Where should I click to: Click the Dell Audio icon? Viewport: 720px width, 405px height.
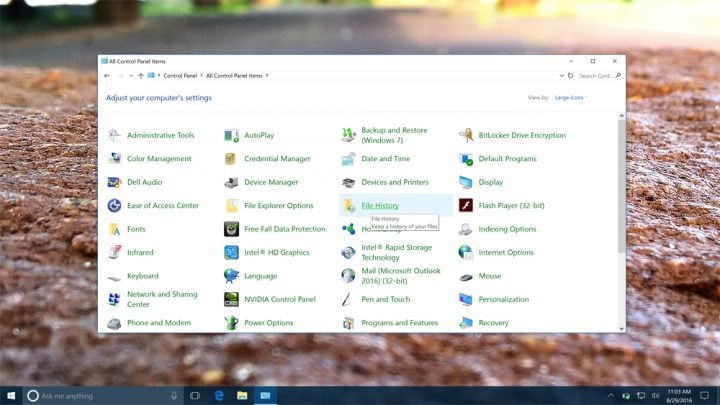[114, 182]
